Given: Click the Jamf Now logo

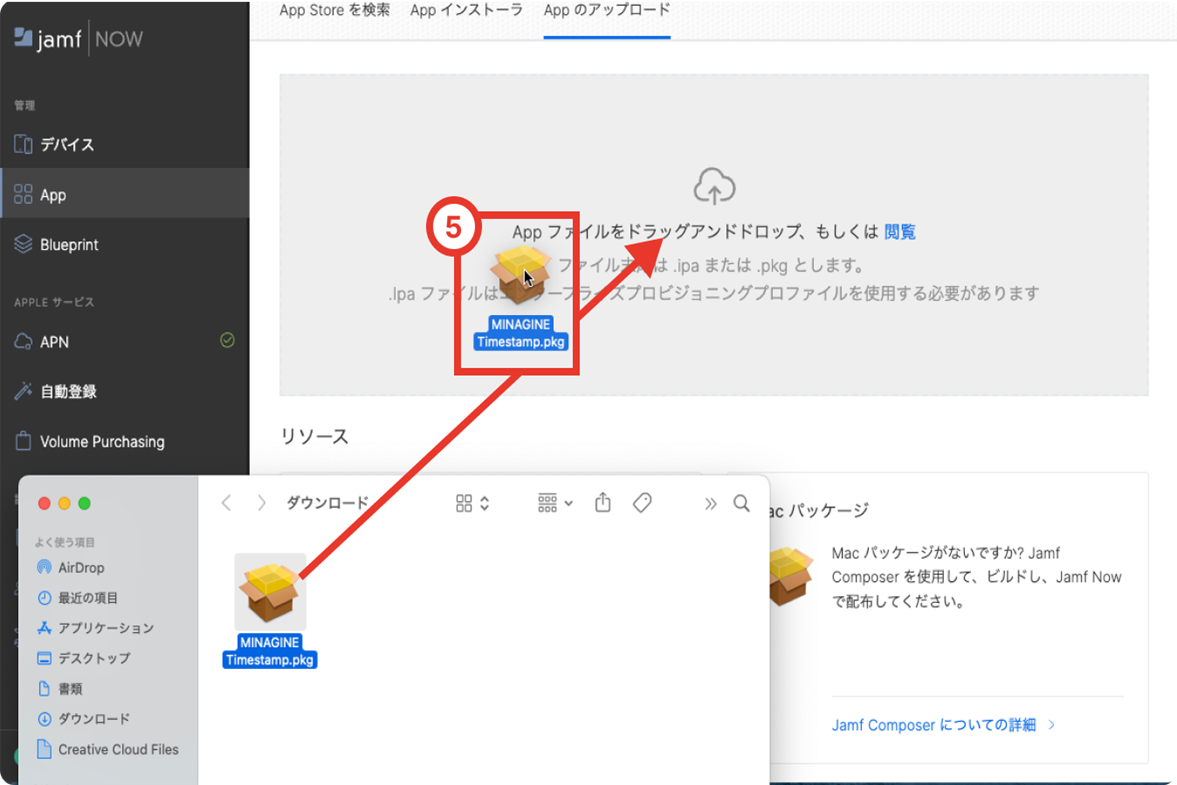Looking at the screenshot, I should coord(78,38).
